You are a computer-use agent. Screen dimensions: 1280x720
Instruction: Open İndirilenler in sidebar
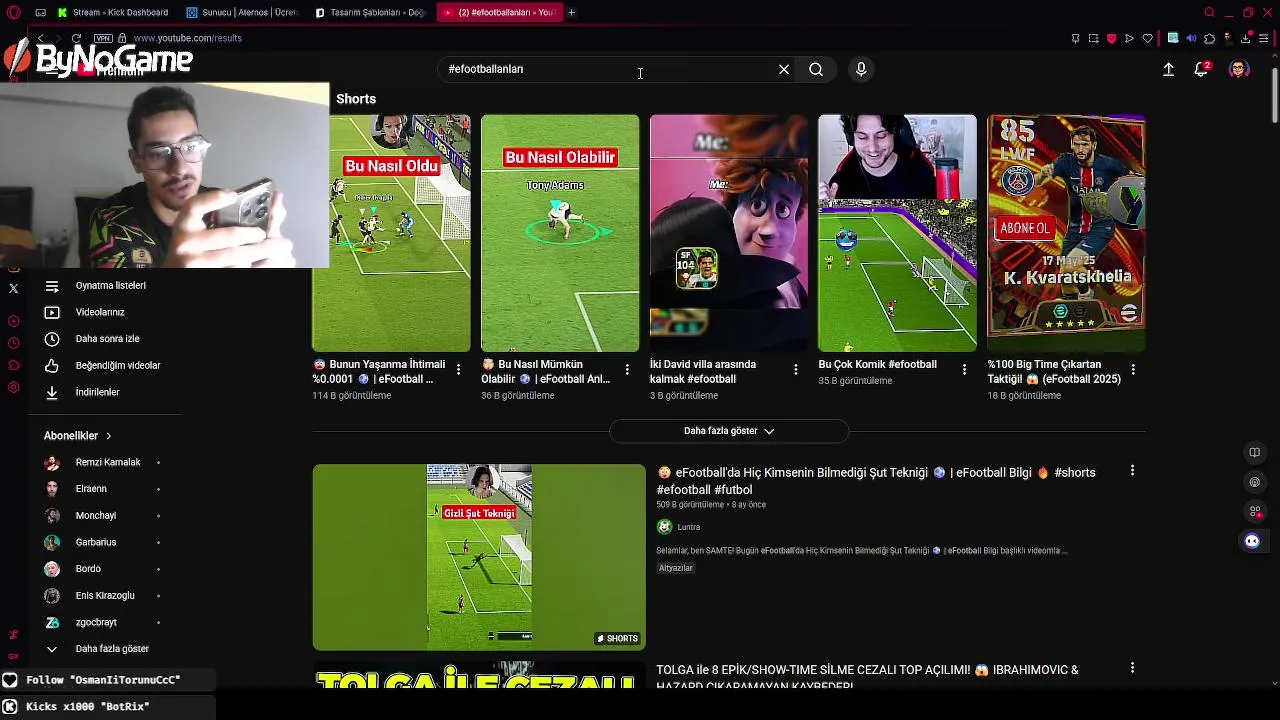[x=104, y=392]
